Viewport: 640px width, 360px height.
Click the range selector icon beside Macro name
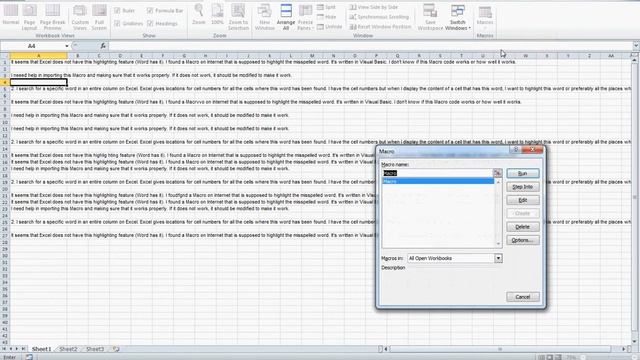(x=498, y=173)
